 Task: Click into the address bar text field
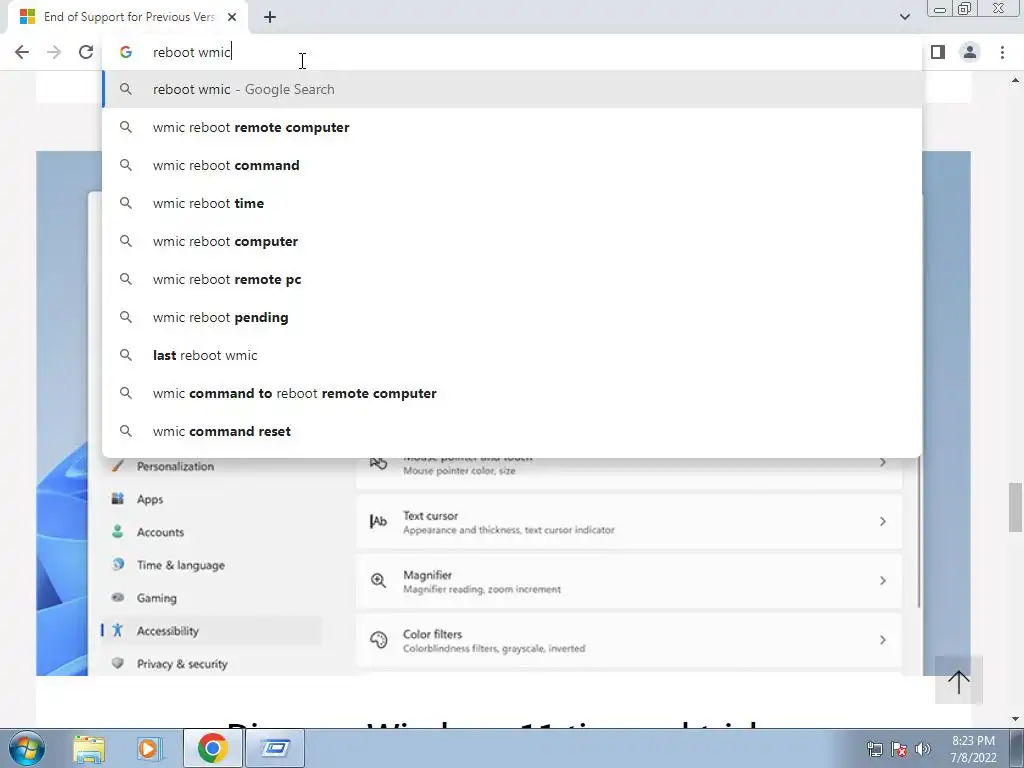coord(512,52)
